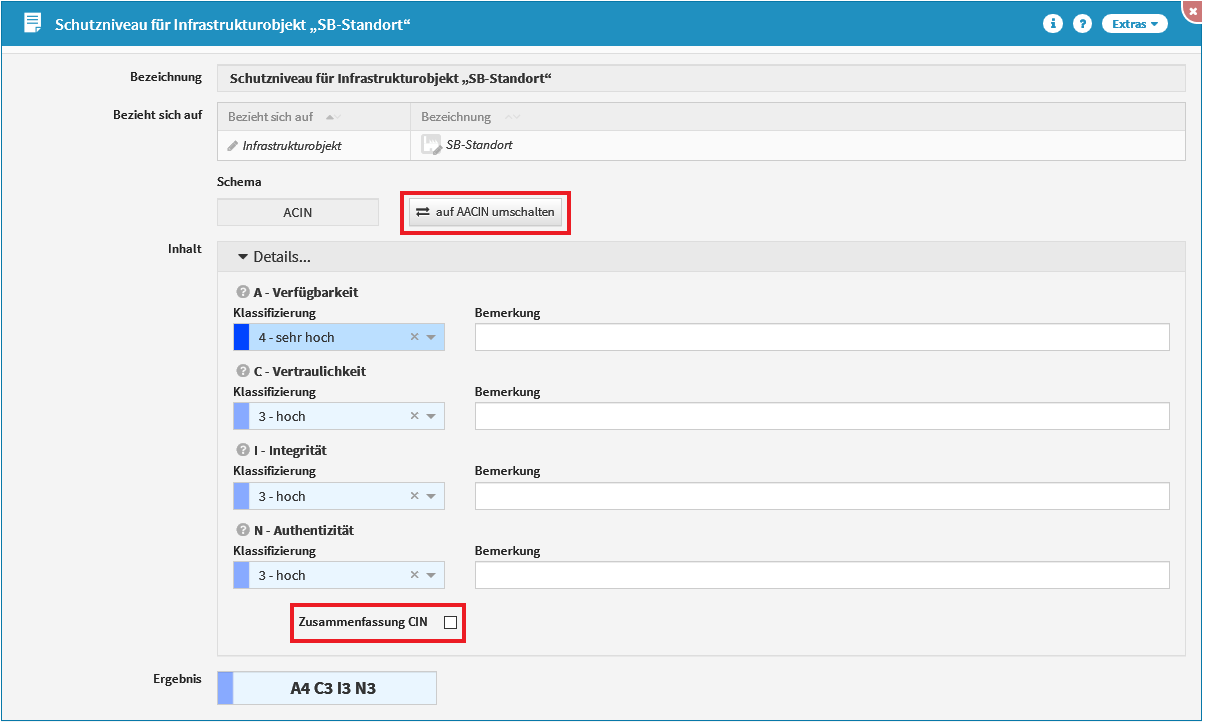Sort by Bezeichnung column header
The height and width of the screenshot is (724, 1205).
456,117
